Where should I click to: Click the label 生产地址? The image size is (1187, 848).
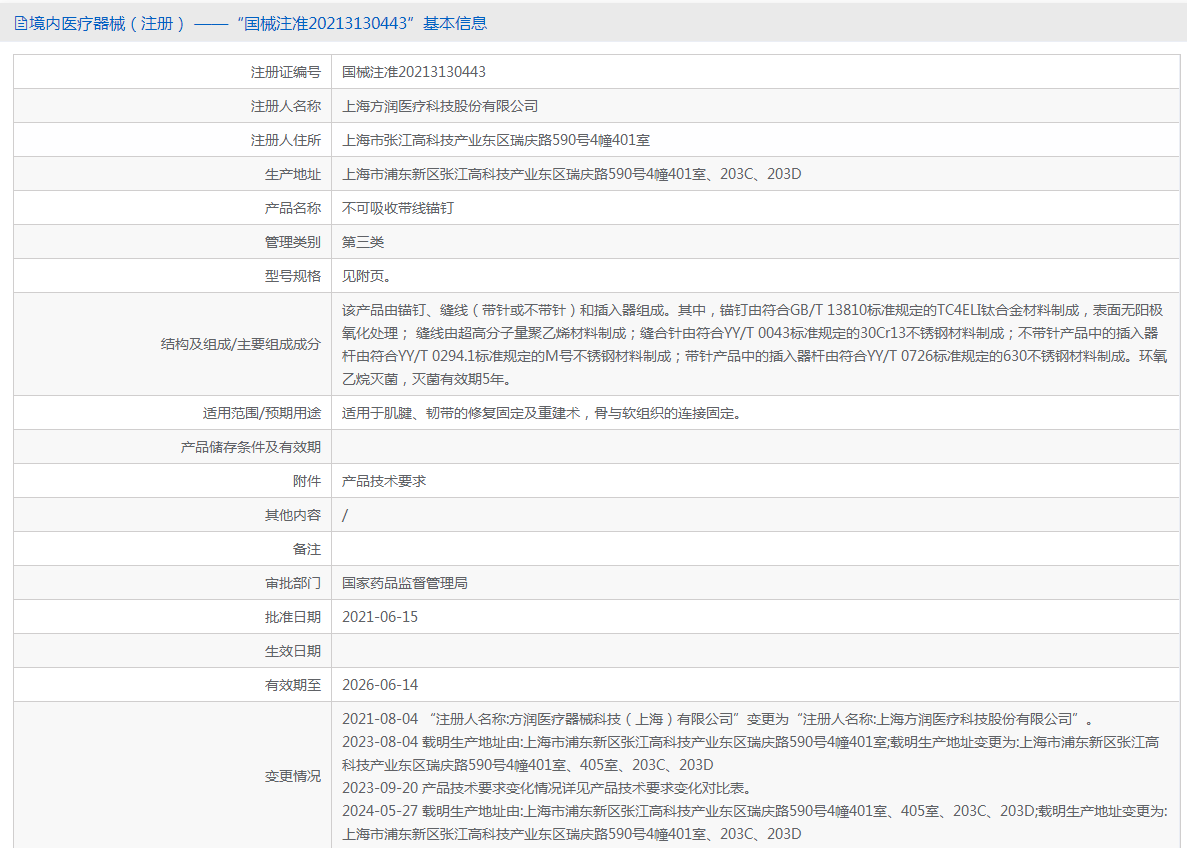(293, 174)
